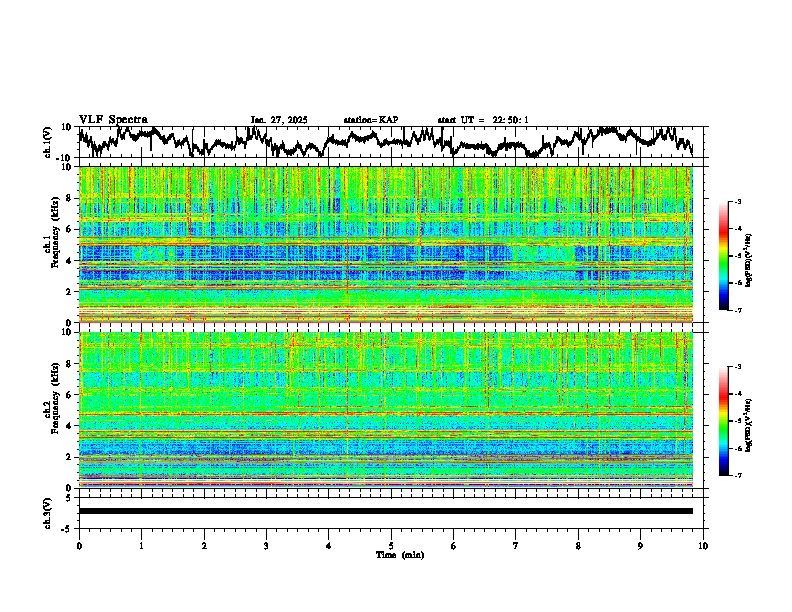The height and width of the screenshot is (612, 792).
Task: Click the time axis tick label "9"
Action: pyautogui.click(x=640, y=546)
